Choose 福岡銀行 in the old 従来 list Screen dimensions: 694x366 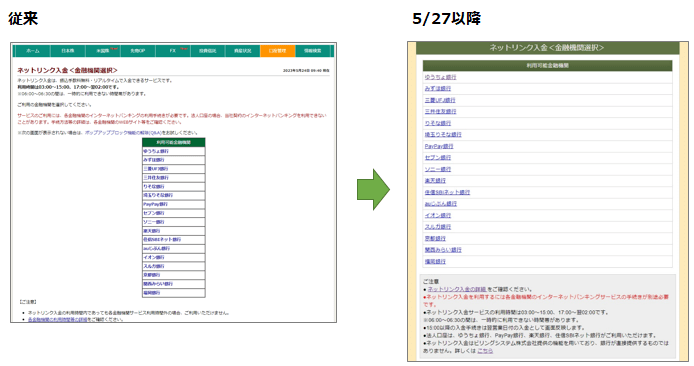click(x=151, y=293)
